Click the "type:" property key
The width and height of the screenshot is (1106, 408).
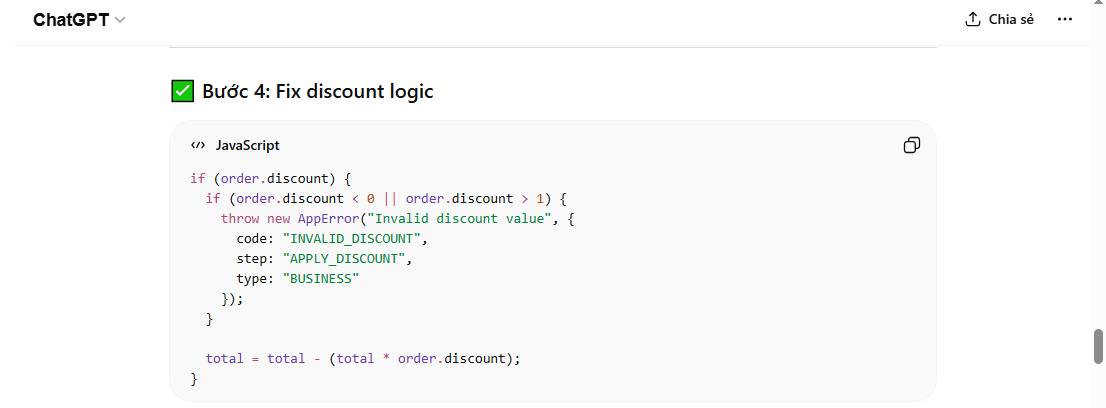tap(256, 278)
